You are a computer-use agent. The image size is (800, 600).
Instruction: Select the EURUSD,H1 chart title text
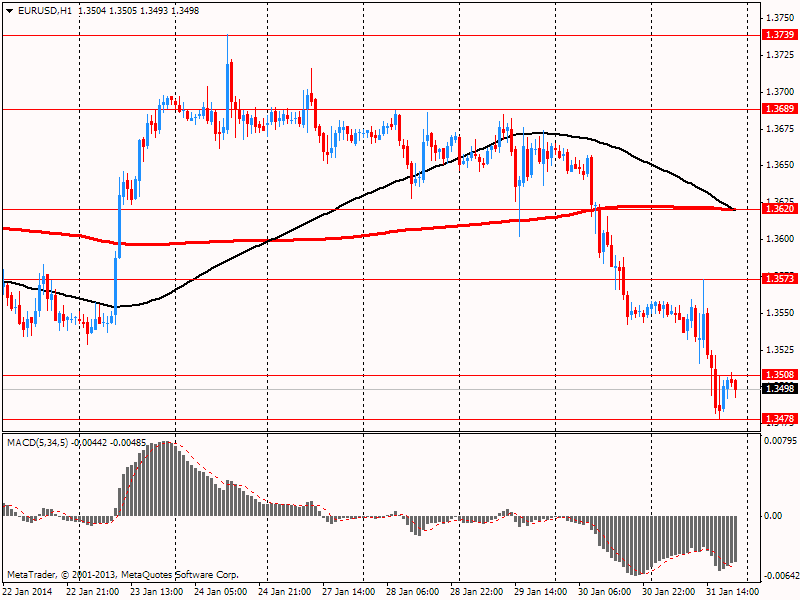click(x=45, y=11)
